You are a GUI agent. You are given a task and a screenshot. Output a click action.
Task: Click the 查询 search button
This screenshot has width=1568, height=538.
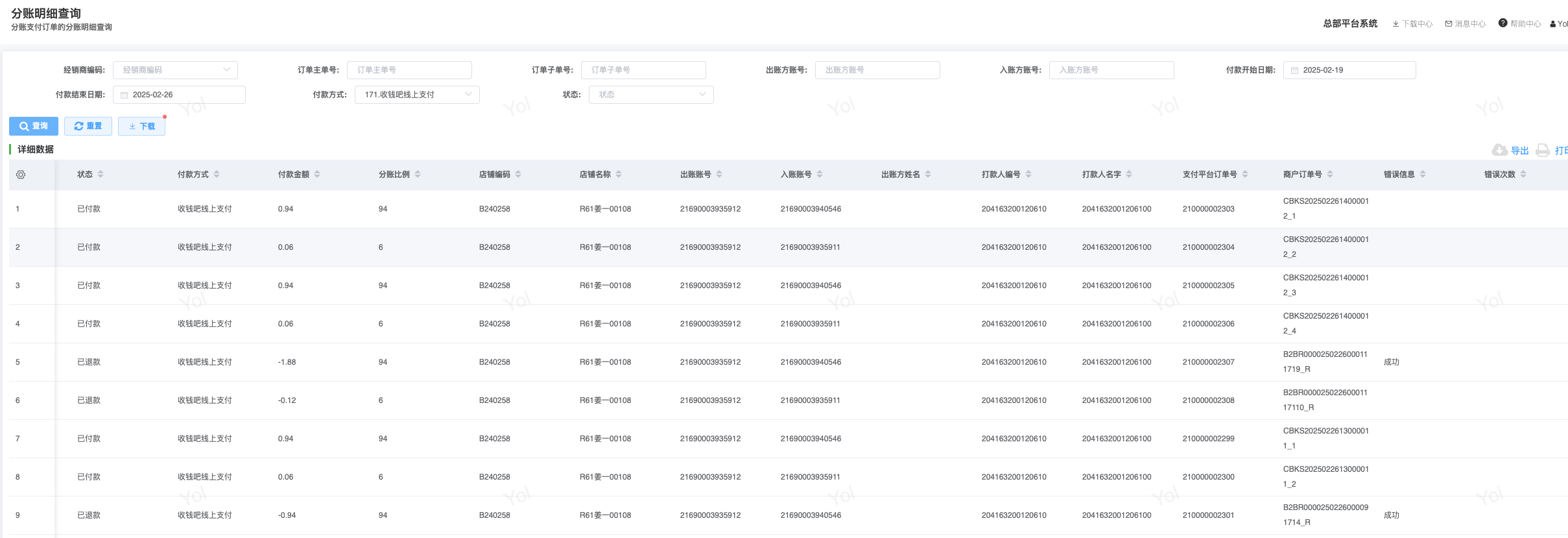point(34,126)
